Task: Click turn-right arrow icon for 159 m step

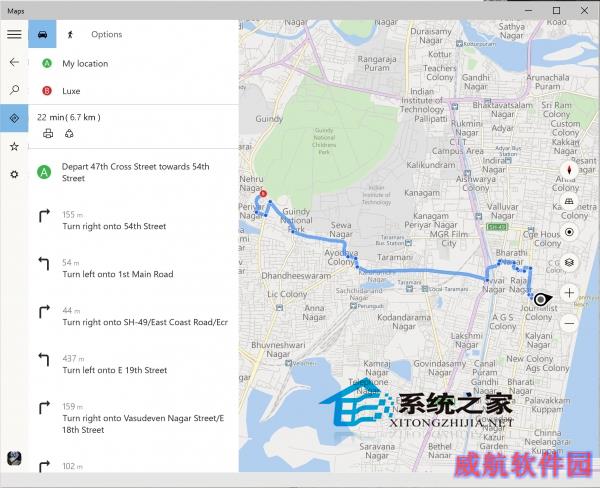Action: coord(44,408)
